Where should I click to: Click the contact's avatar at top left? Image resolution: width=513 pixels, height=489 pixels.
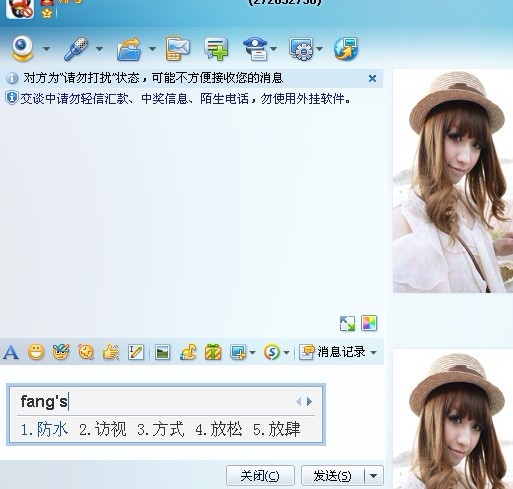click(20, 9)
